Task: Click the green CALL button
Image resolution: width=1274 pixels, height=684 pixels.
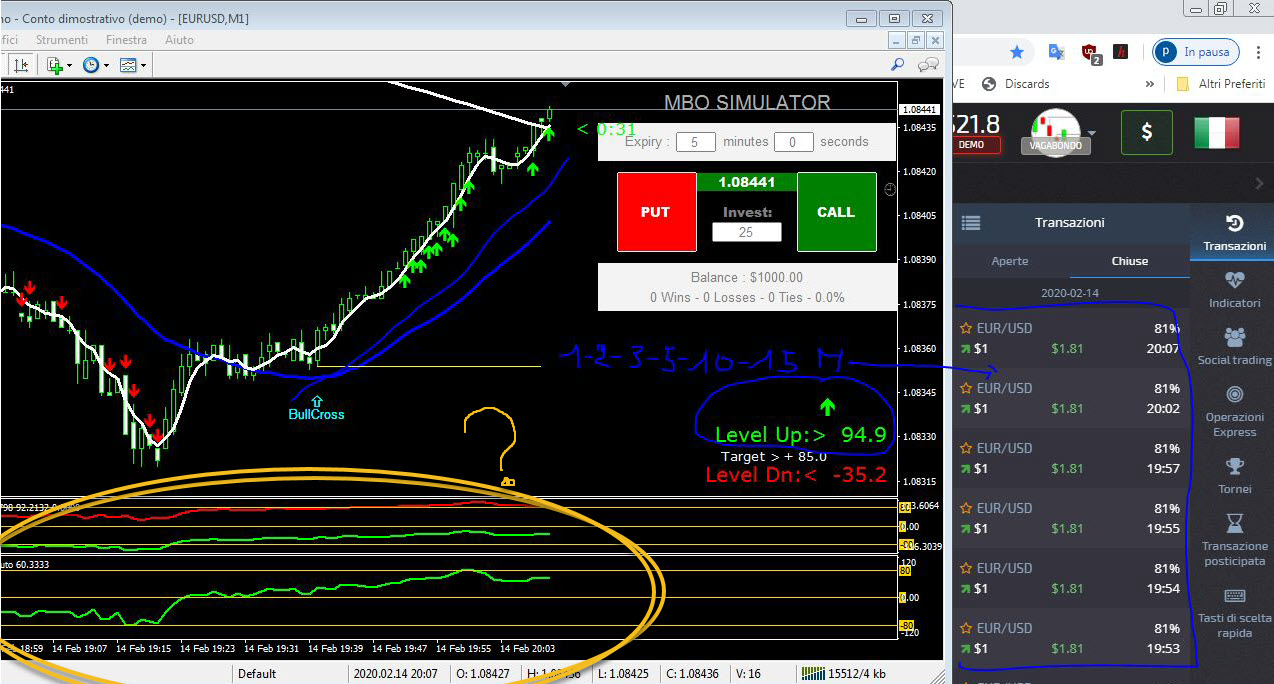Action: click(836, 212)
